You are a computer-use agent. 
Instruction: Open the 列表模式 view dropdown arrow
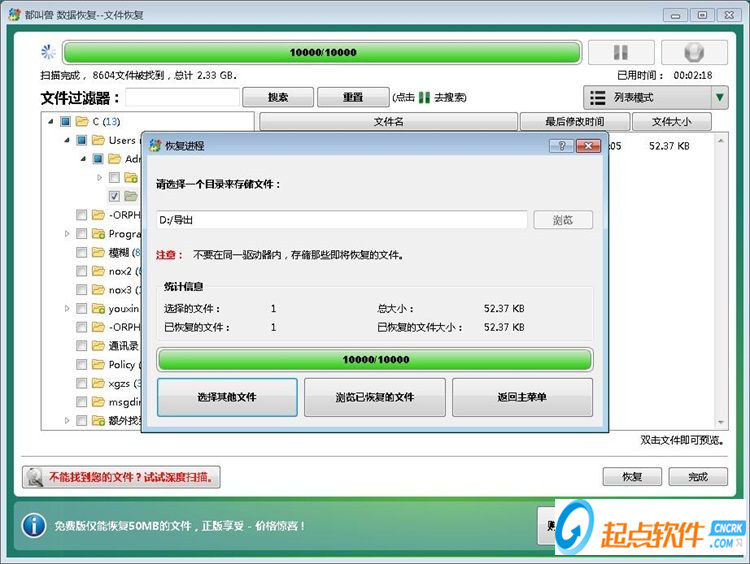719,98
